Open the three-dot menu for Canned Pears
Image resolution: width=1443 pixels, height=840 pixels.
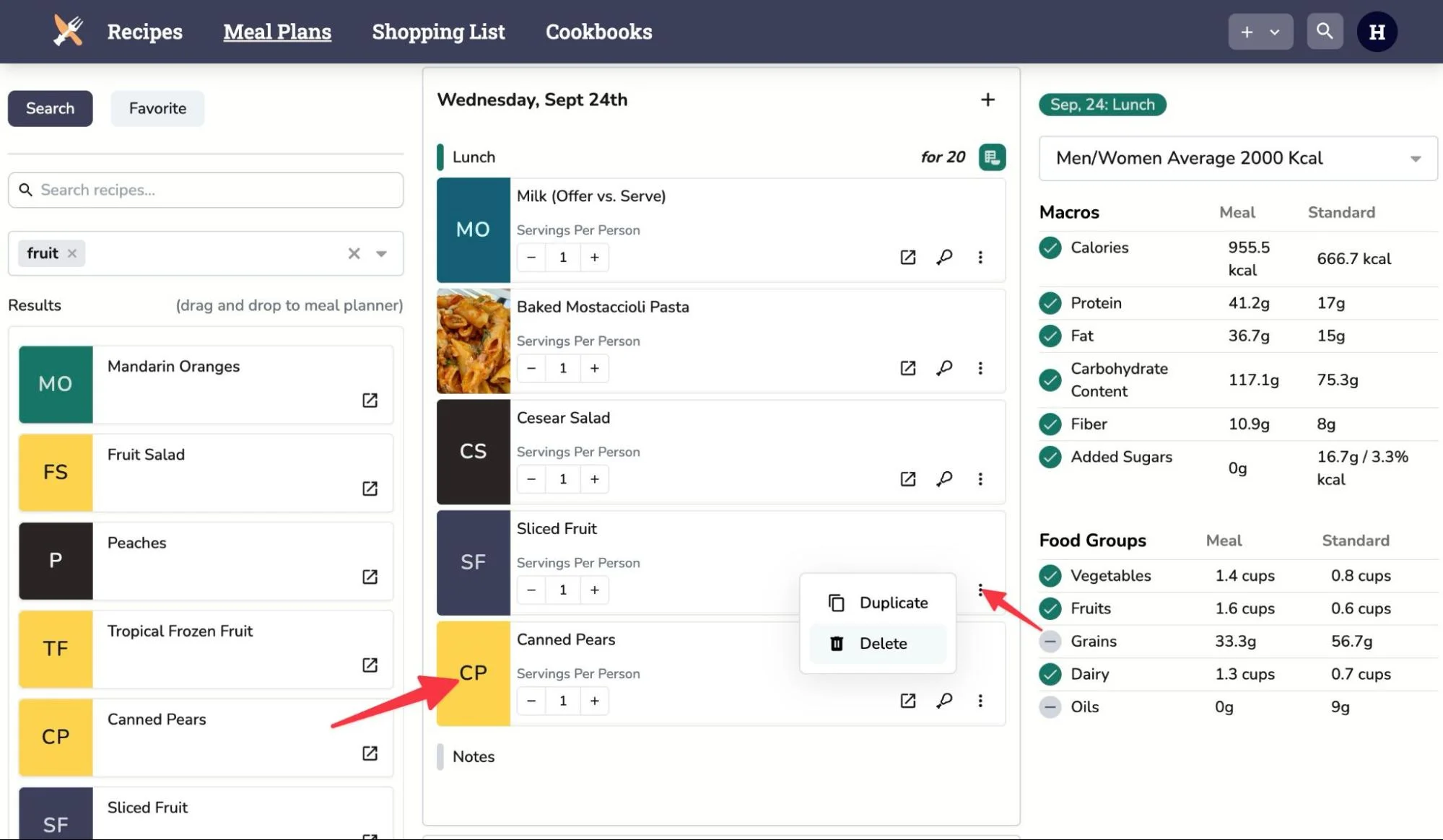pos(980,701)
